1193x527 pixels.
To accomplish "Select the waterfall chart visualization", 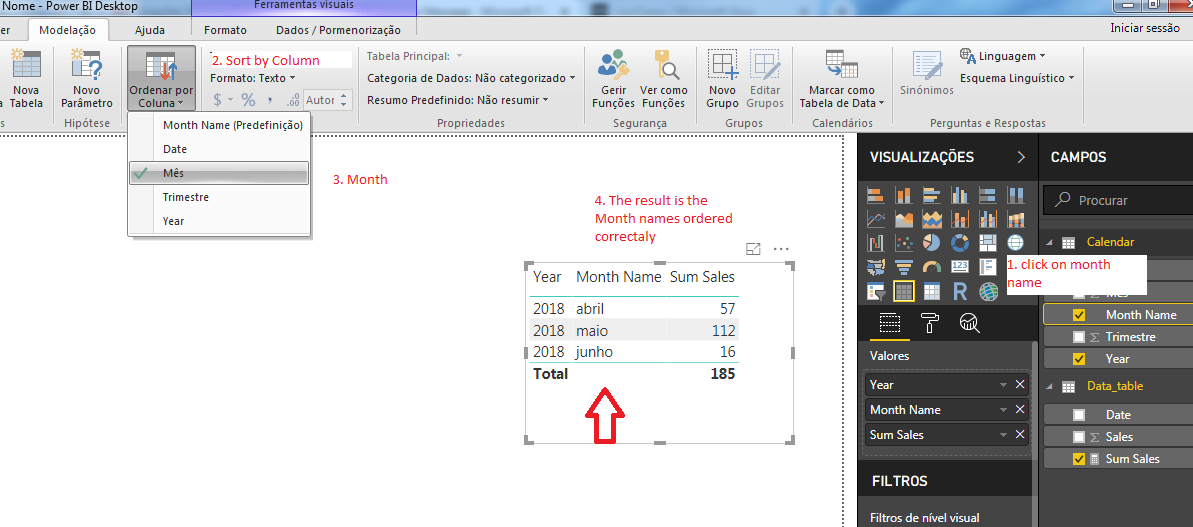I will coord(876,243).
